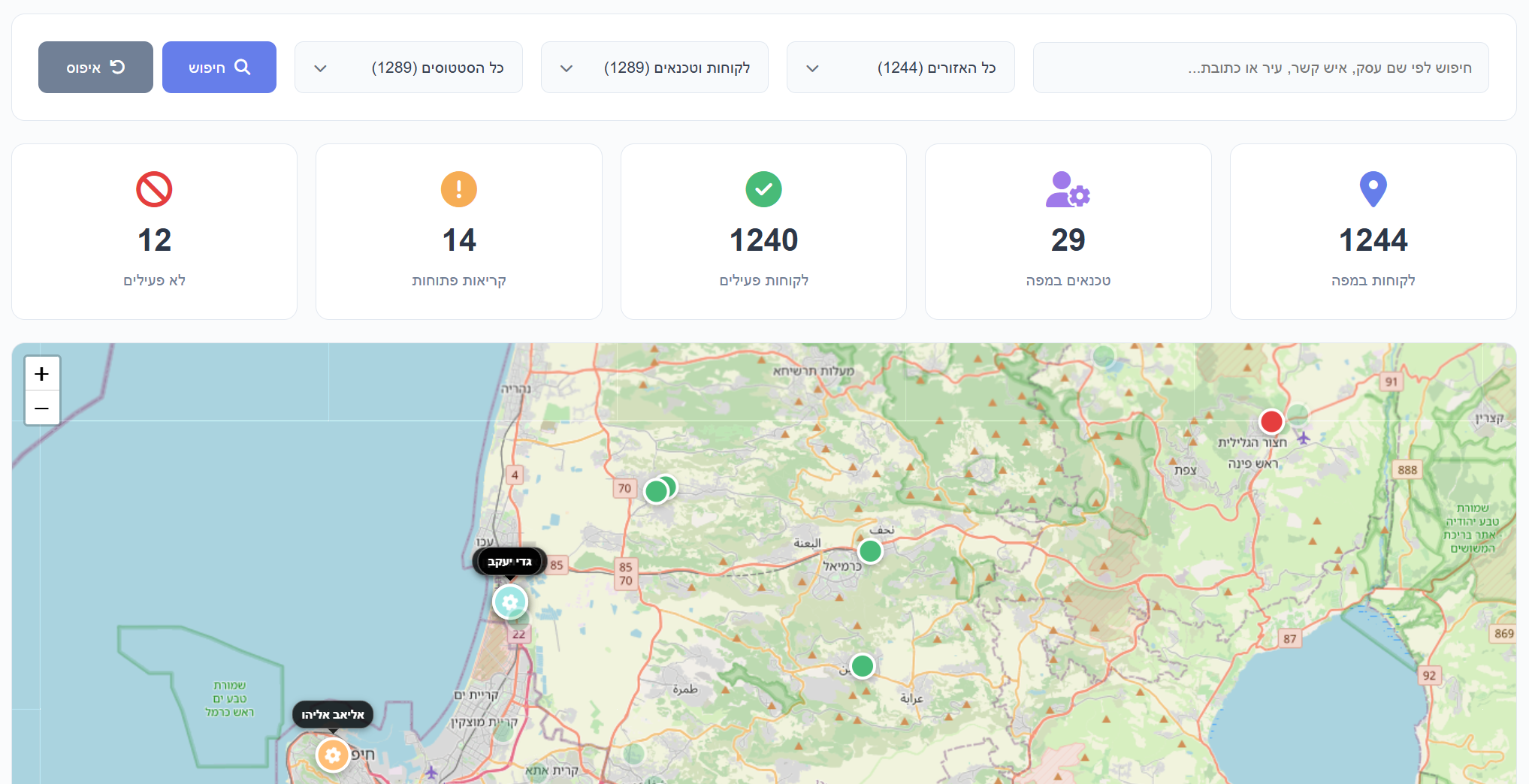Click the red marker near חצור הגלילית
The image size is (1529, 784).
[x=1271, y=421]
